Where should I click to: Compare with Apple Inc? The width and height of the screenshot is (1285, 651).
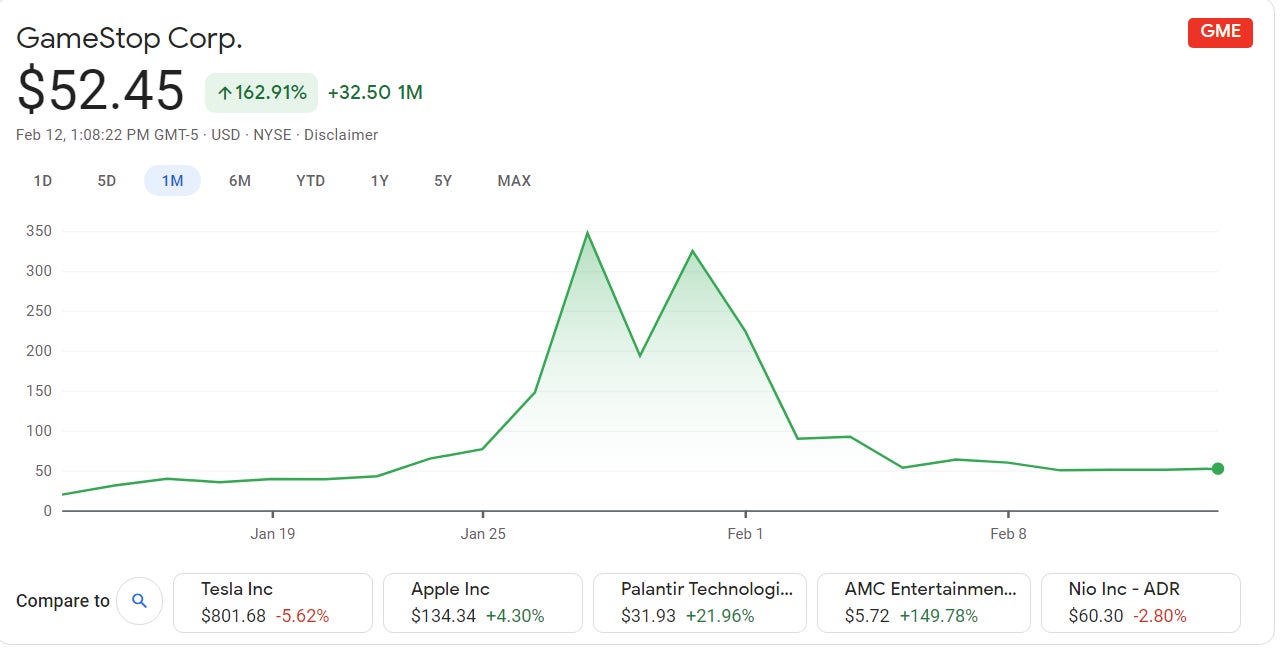coord(482,601)
